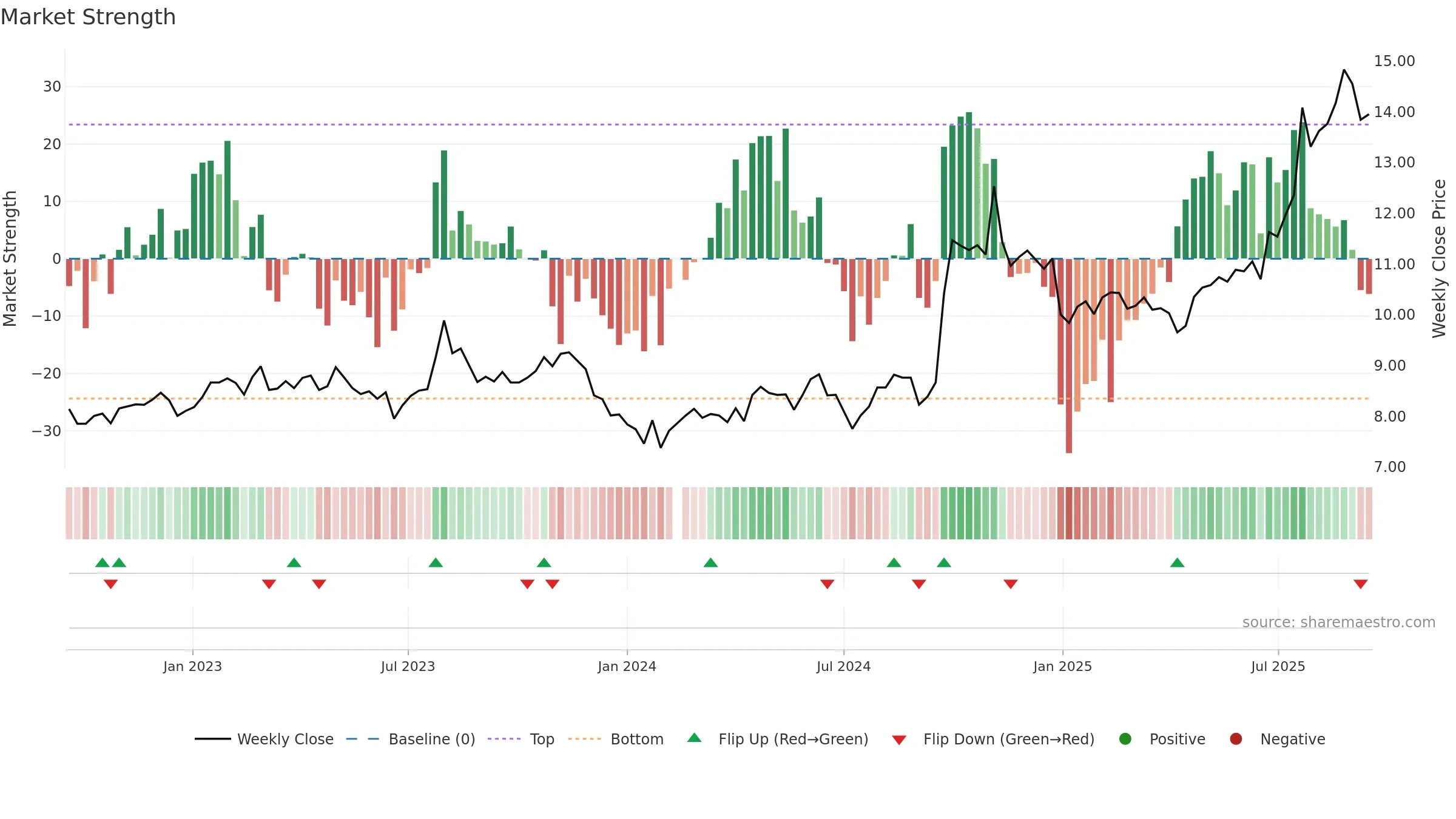The height and width of the screenshot is (819, 1456).
Task: Click the green Flip Up legend triangle
Action: tap(695, 738)
